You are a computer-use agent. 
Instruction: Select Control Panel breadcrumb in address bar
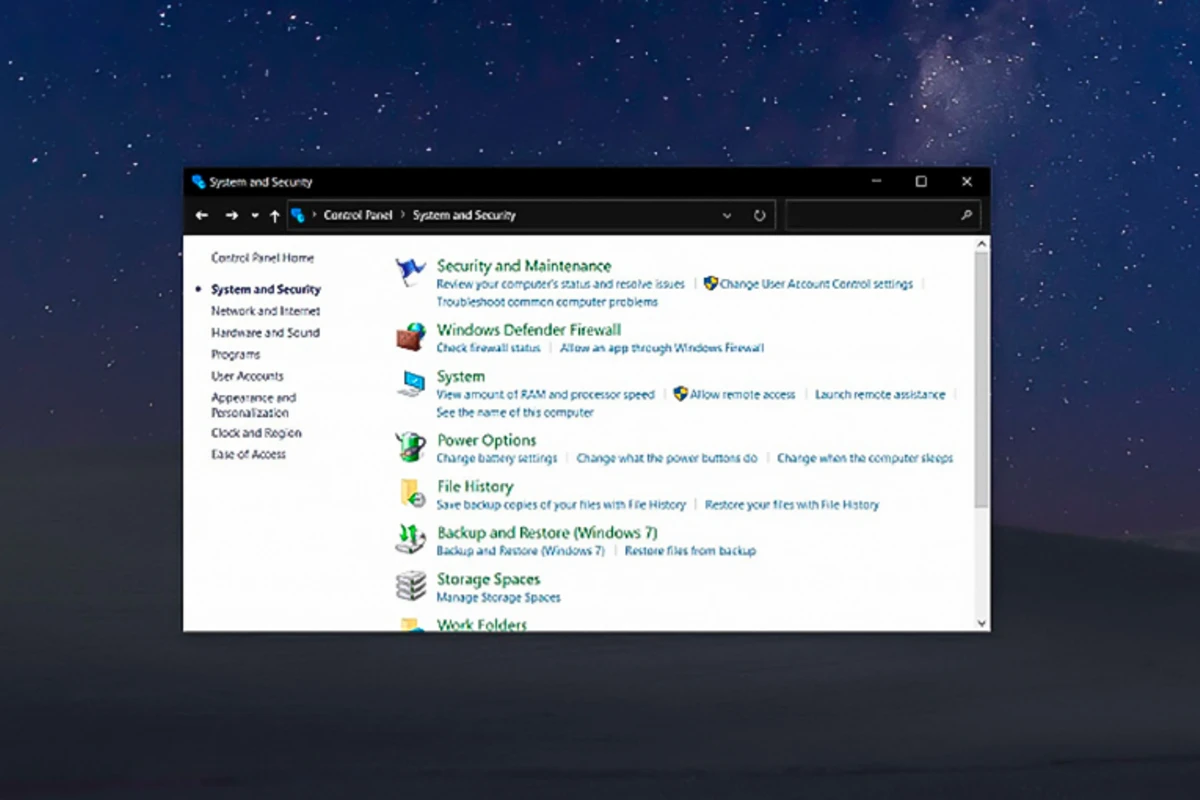click(x=358, y=215)
